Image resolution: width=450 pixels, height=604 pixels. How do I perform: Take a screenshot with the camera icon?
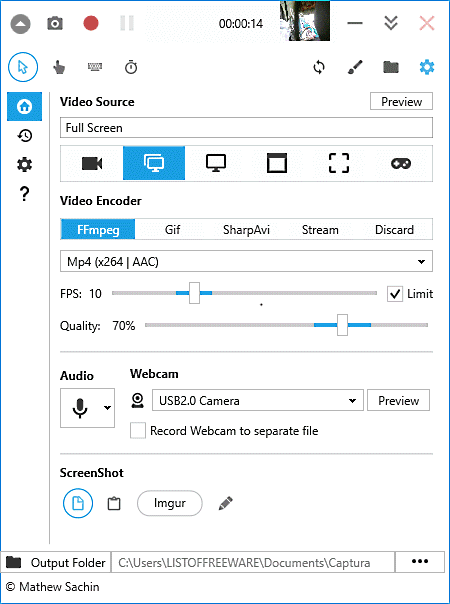(x=55, y=23)
